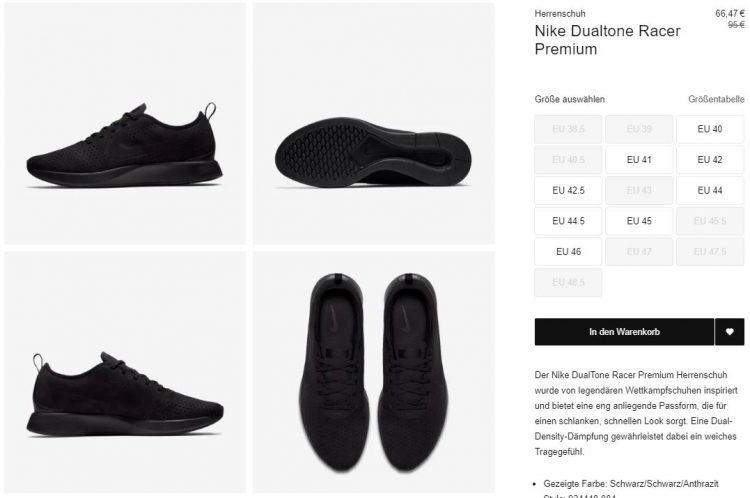The height and width of the screenshot is (498, 750).
Task: Pick size EU 45
Action: coord(639,221)
